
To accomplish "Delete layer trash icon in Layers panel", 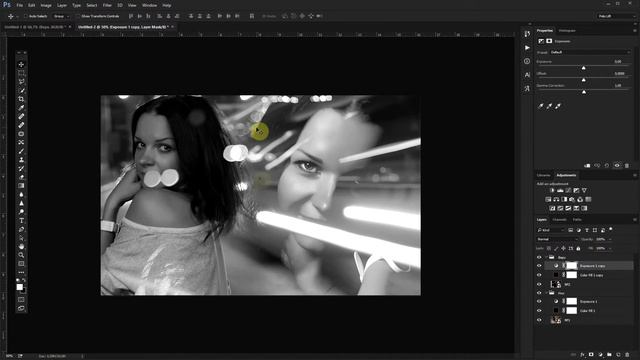I will coord(627,355).
